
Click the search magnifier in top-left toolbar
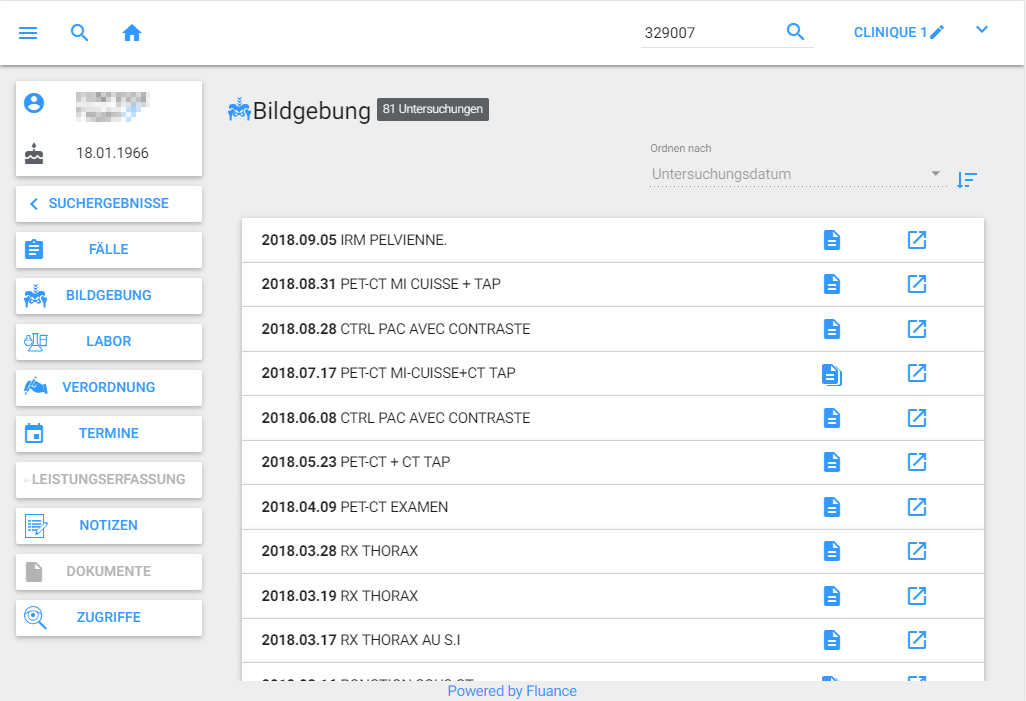80,33
